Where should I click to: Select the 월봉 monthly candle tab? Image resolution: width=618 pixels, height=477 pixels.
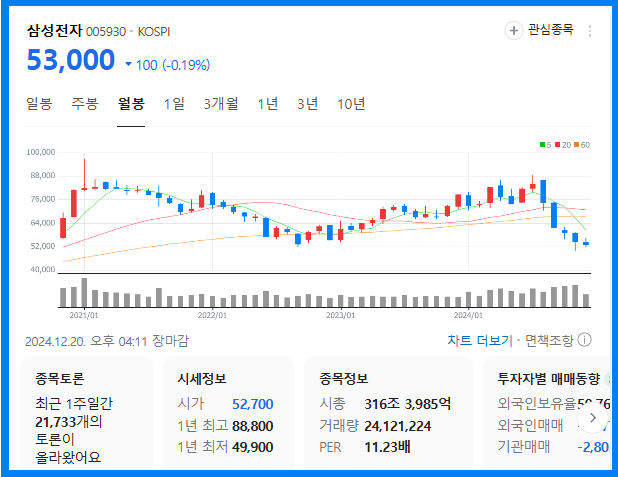pos(131,104)
